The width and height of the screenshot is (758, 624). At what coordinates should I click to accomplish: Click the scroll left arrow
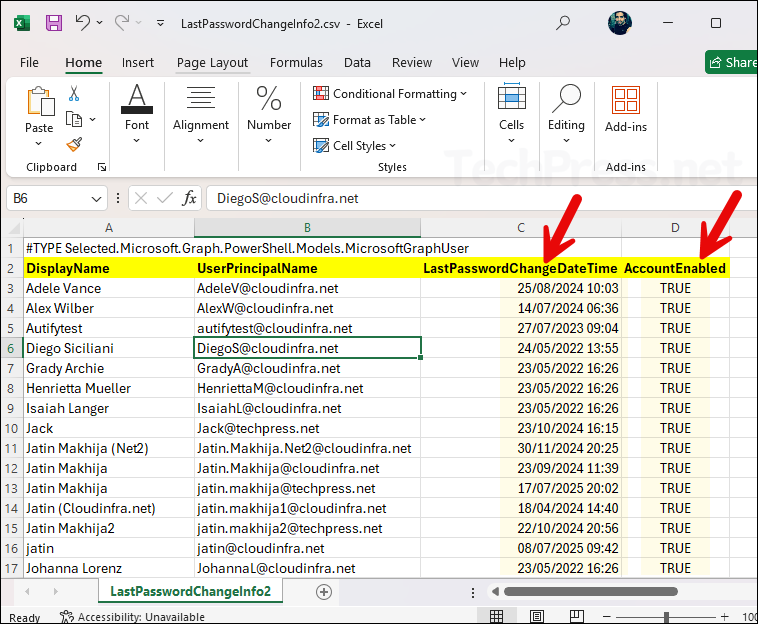pyautogui.click(x=495, y=592)
